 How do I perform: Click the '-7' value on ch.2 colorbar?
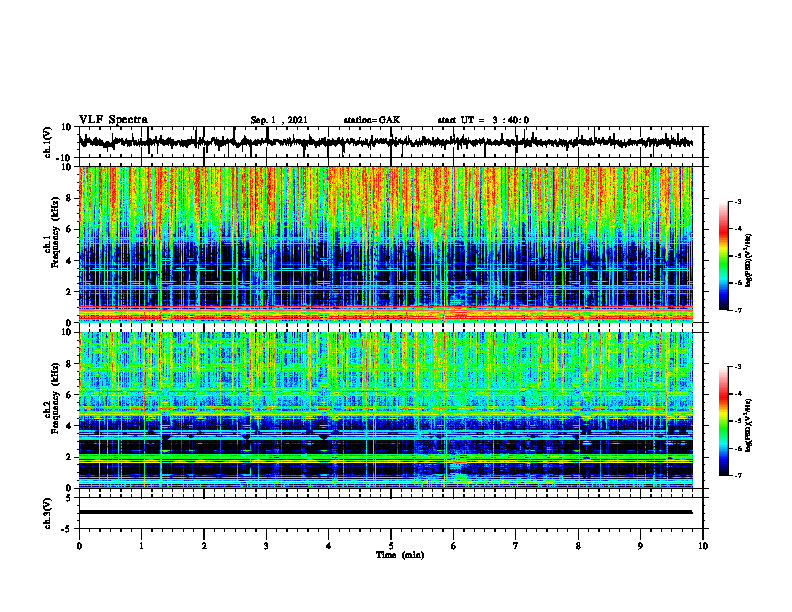pyautogui.click(x=737, y=475)
